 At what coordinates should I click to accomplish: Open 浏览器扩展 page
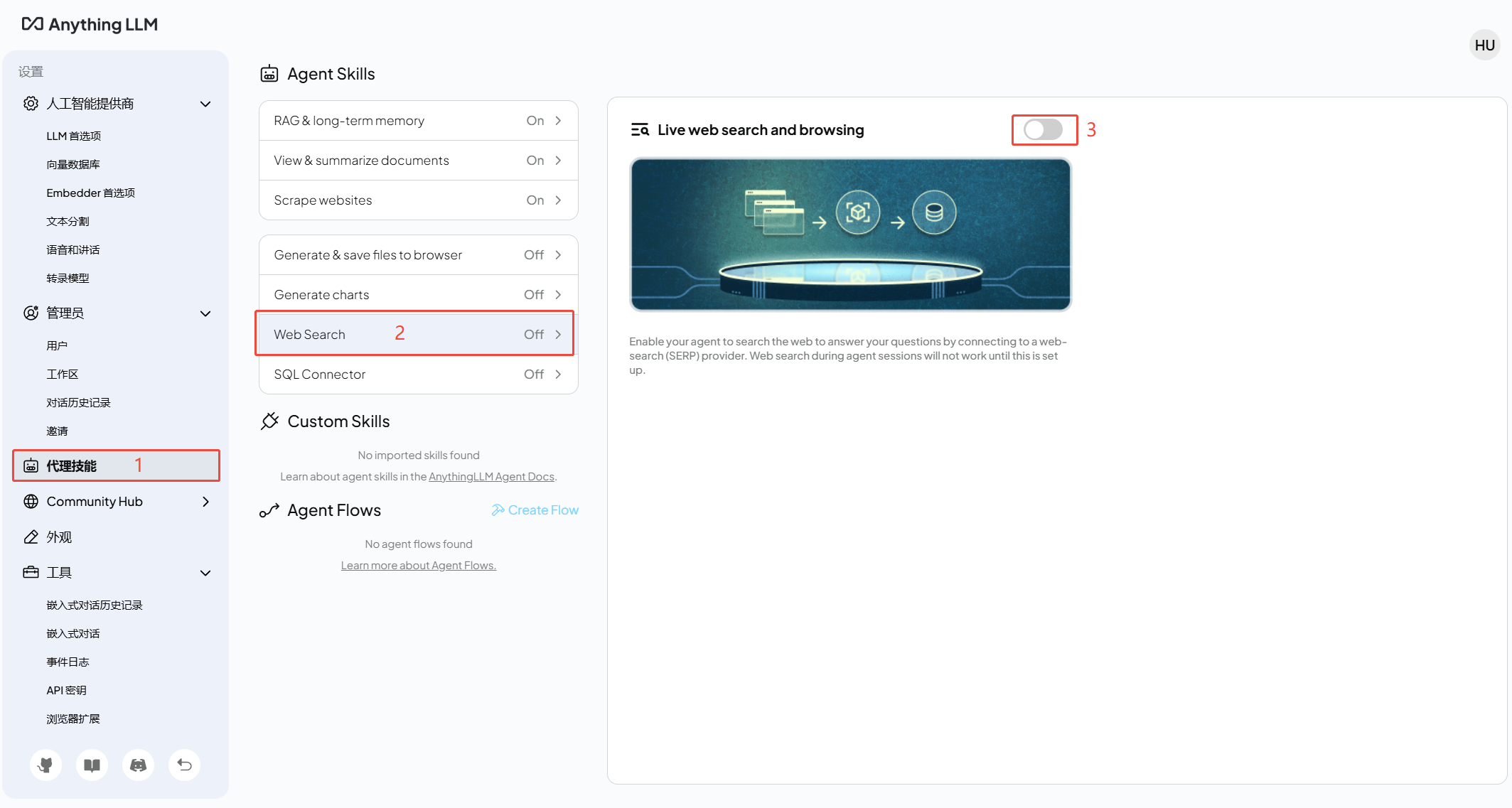(x=73, y=718)
